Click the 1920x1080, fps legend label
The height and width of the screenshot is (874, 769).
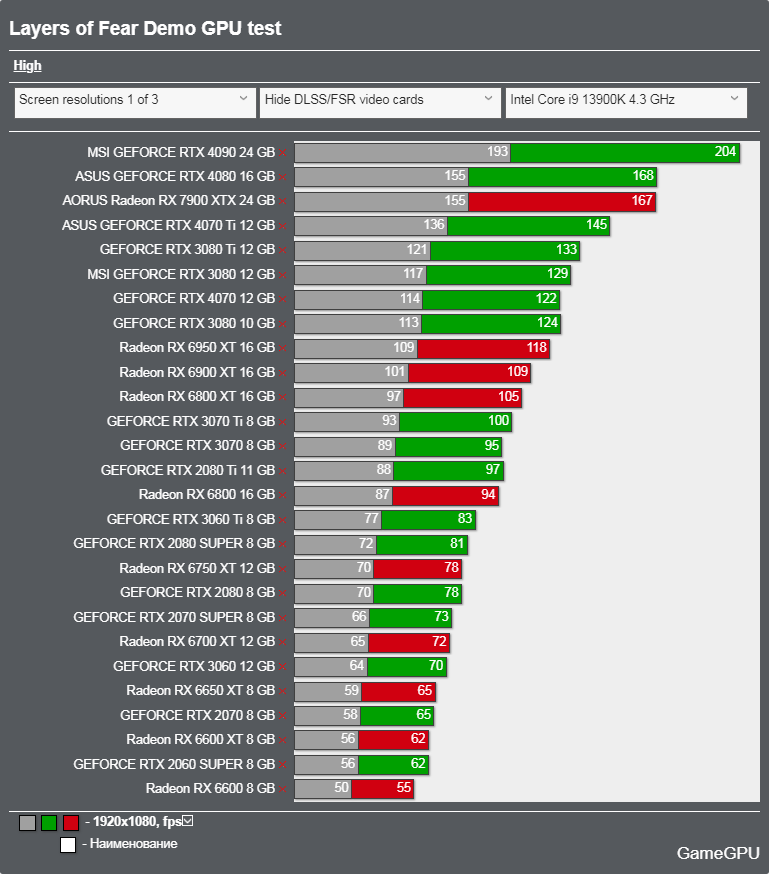[137, 822]
